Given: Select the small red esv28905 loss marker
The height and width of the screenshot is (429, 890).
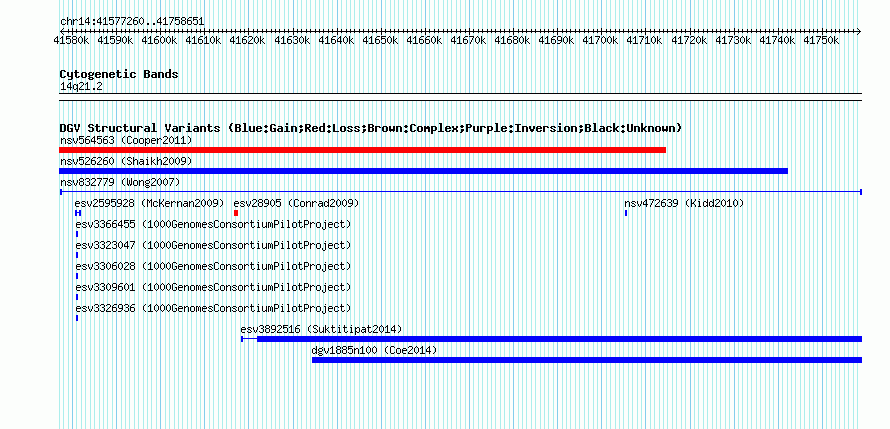Looking at the screenshot, I should tap(236, 213).
